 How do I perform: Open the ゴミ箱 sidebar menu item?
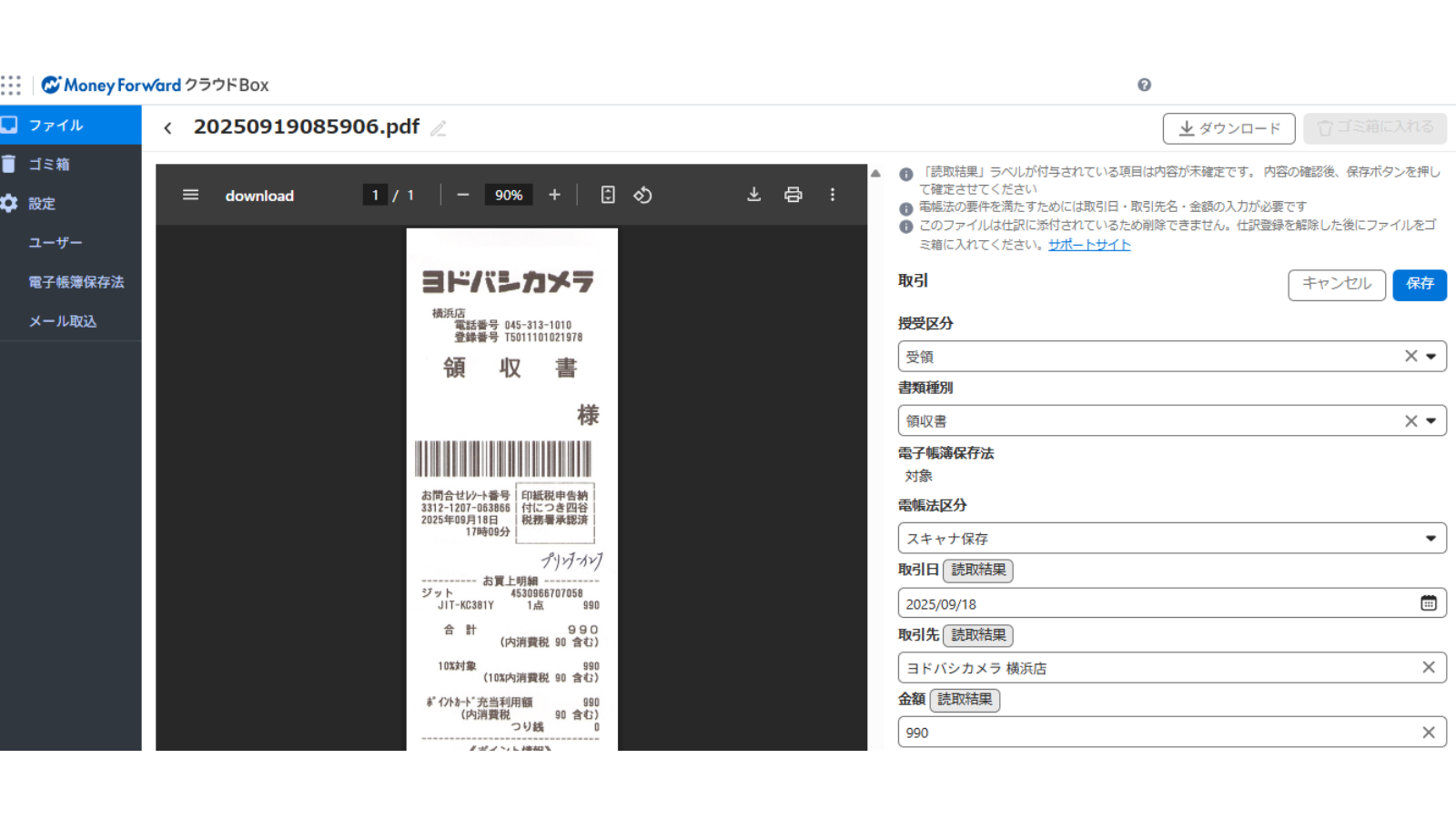coord(49,165)
